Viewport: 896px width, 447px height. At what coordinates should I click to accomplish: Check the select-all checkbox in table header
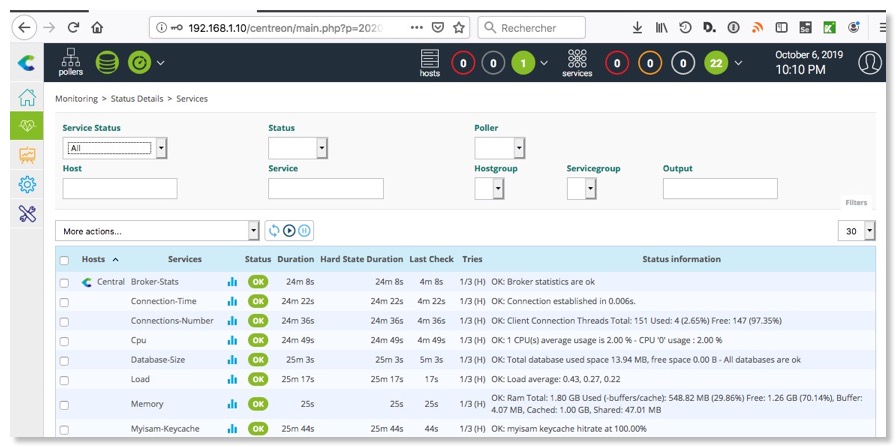[x=64, y=260]
